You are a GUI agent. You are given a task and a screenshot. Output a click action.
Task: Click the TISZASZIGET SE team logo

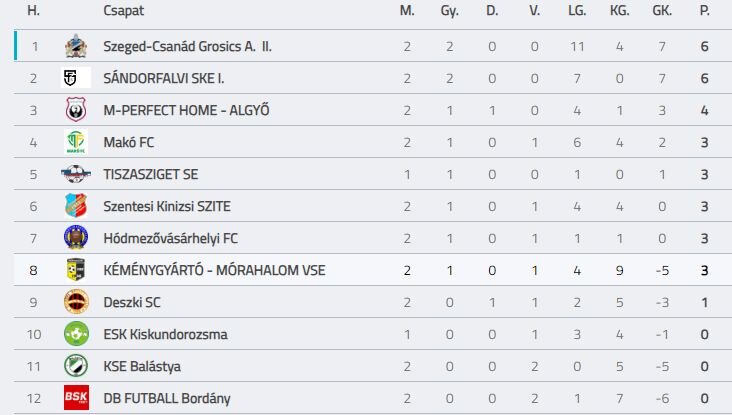tap(76, 174)
